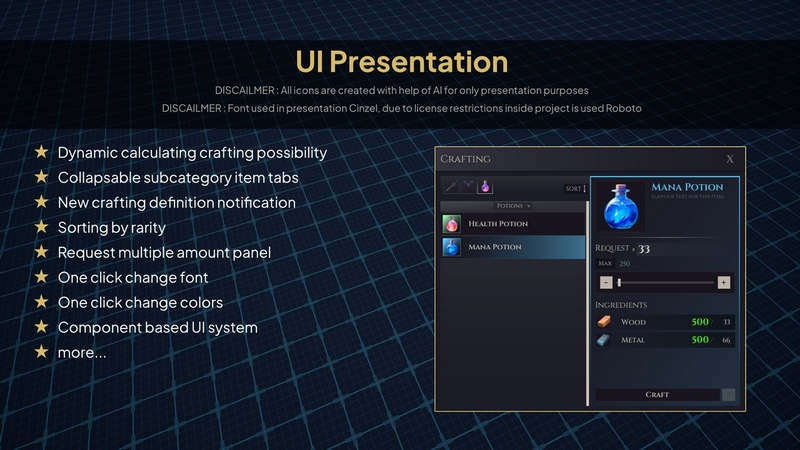Image resolution: width=800 pixels, height=450 pixels.
Task: Click the MAX amount button
Action: (x=605, y=264)
